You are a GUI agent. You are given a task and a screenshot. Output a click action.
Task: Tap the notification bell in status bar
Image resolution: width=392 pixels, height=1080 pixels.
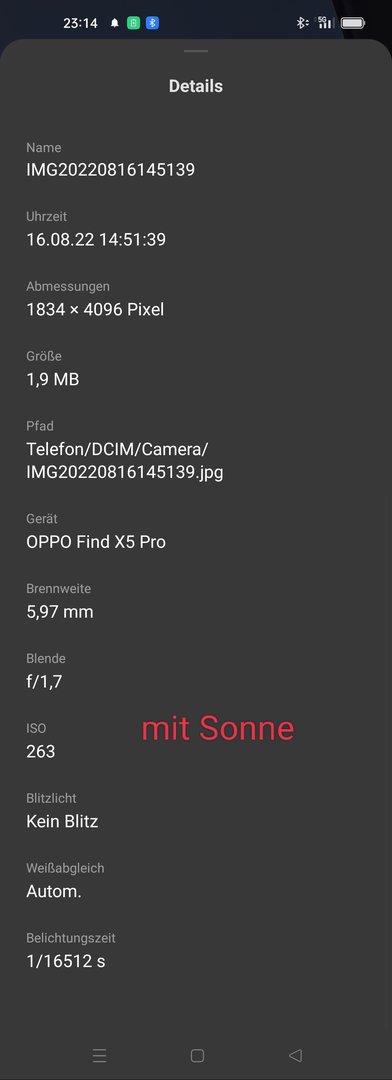(x=114, y=23)
